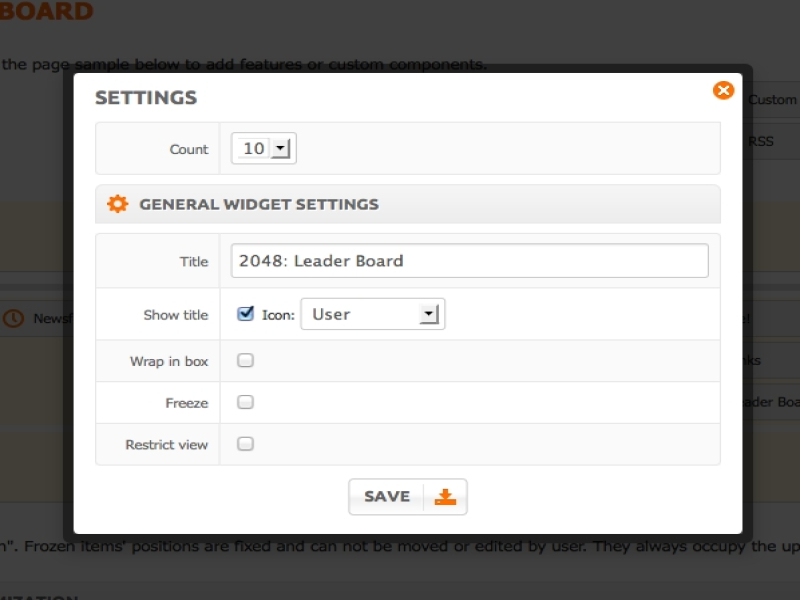Image resolution: width=800 pixels, height=600 pixels.
Task: Enable the Wrap in box checkbox
Action: pos(246,361)
